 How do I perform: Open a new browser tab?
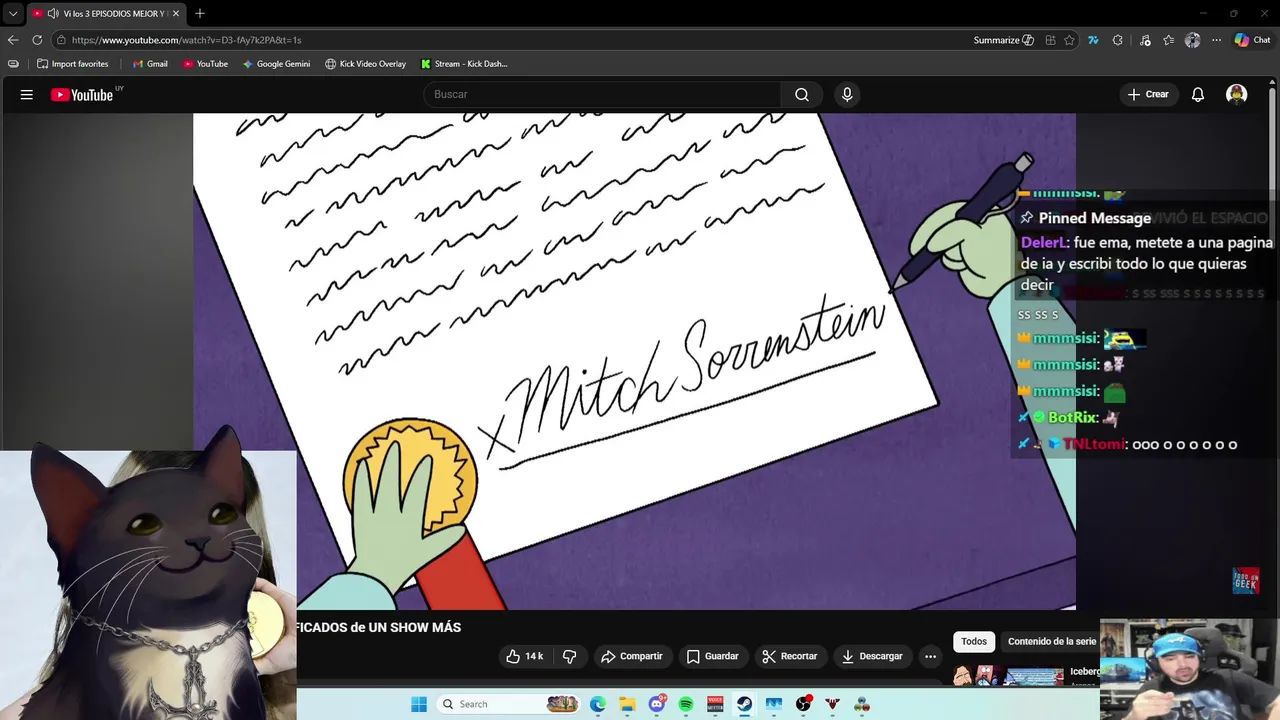[200, 13]
